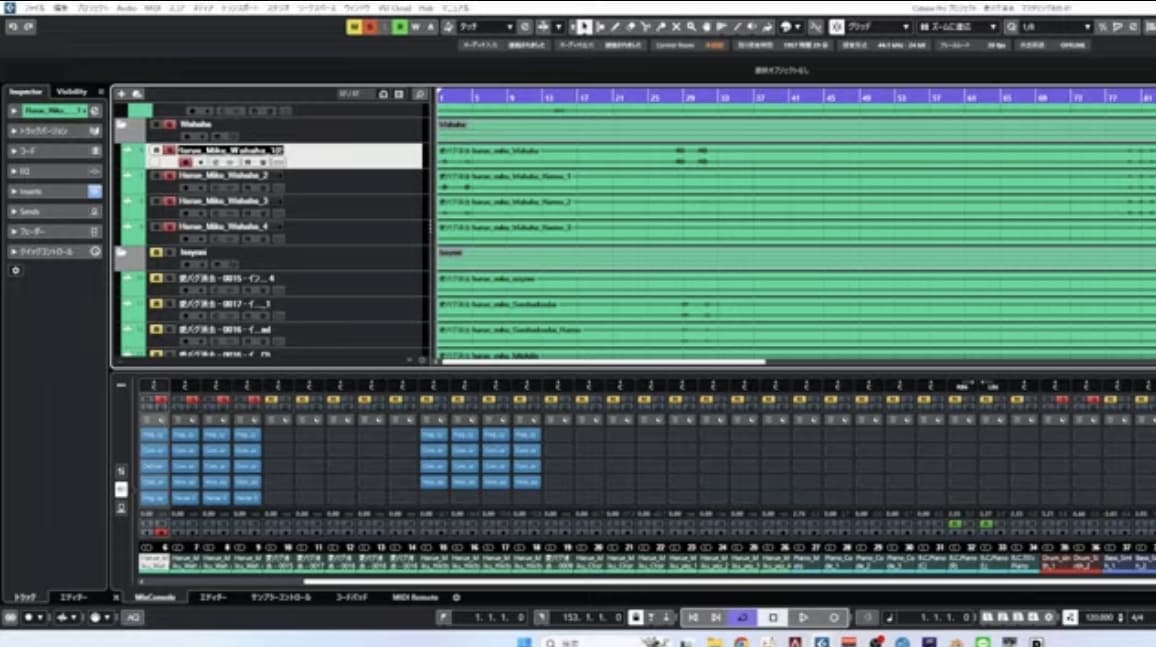The image size is (1156, 647).
Task: Solo the Wahaha folder track
Action: (170, 125)
